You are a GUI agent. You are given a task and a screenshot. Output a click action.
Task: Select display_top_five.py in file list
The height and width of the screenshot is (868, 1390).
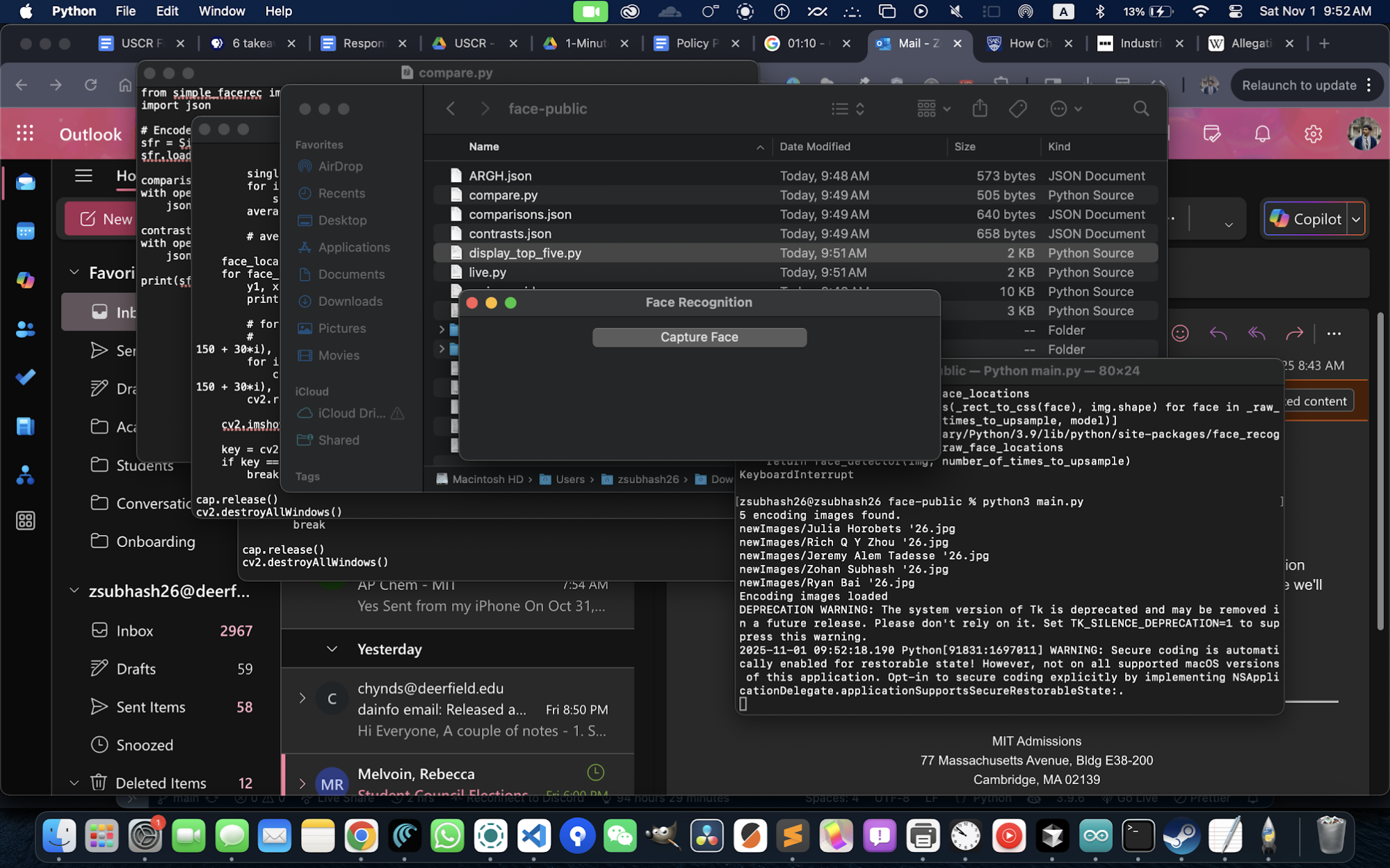(525, 253)
